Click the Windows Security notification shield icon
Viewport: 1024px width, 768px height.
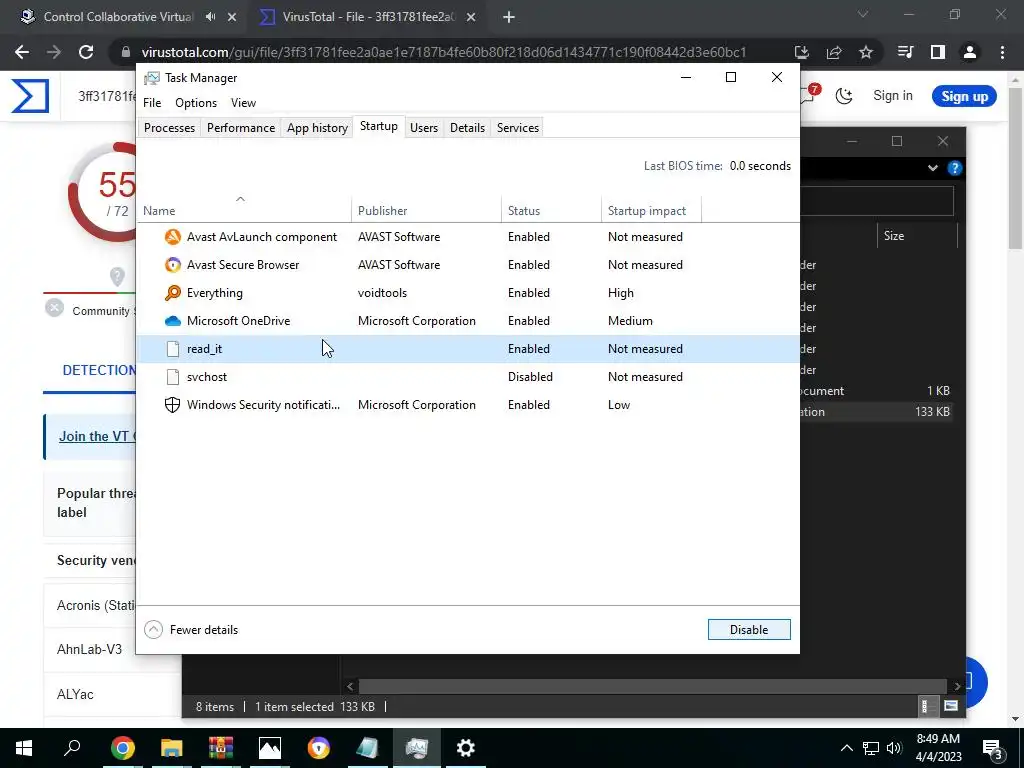tap(172, 405)
